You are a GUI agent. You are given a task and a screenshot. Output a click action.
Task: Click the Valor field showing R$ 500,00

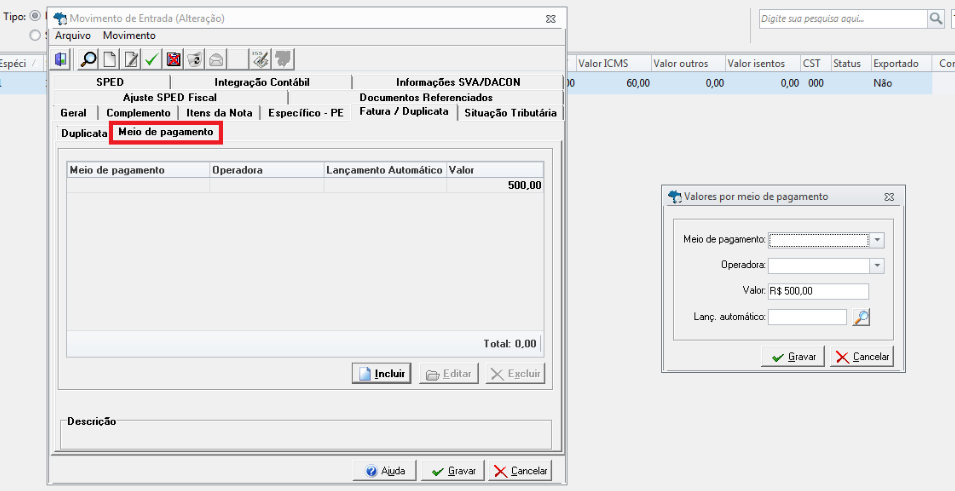tap(818, 291)
